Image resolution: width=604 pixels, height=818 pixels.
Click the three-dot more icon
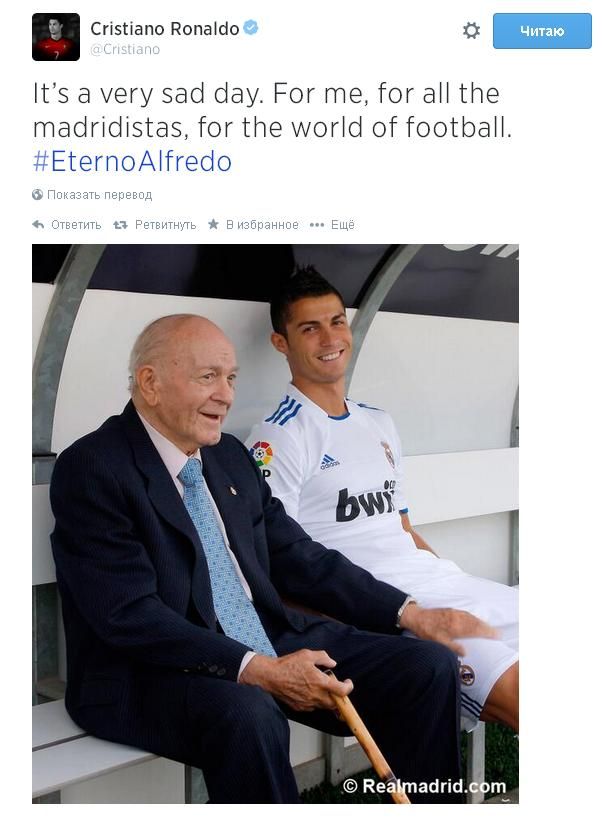[x=317, y=225]
